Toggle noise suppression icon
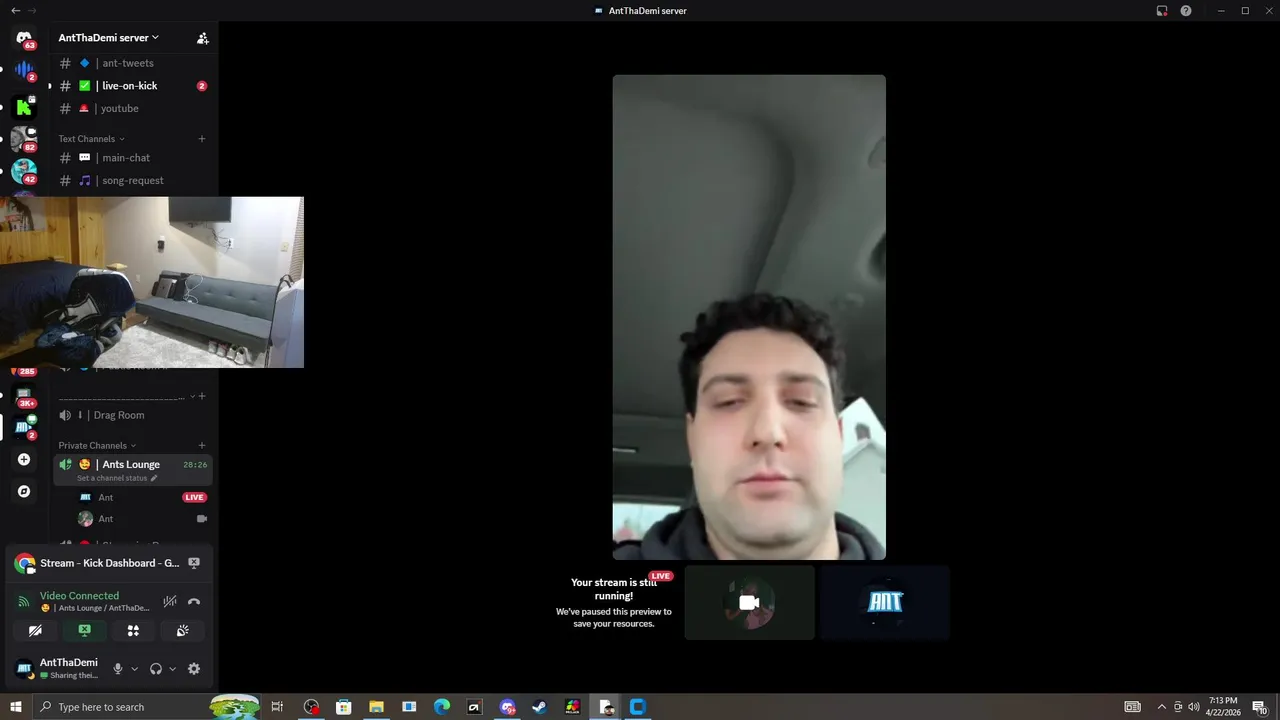 170,601
